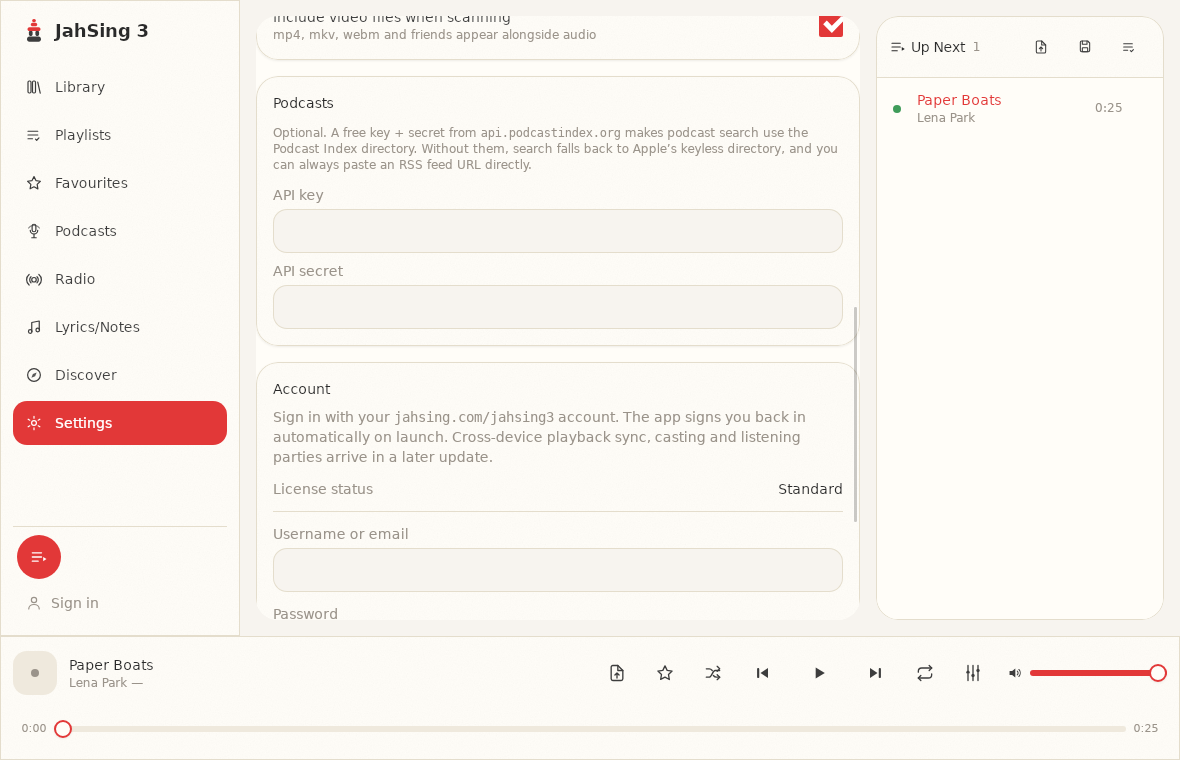Click the Standard license status value
This screenshot has height=760, width=1180.
[x=810, y=489]
